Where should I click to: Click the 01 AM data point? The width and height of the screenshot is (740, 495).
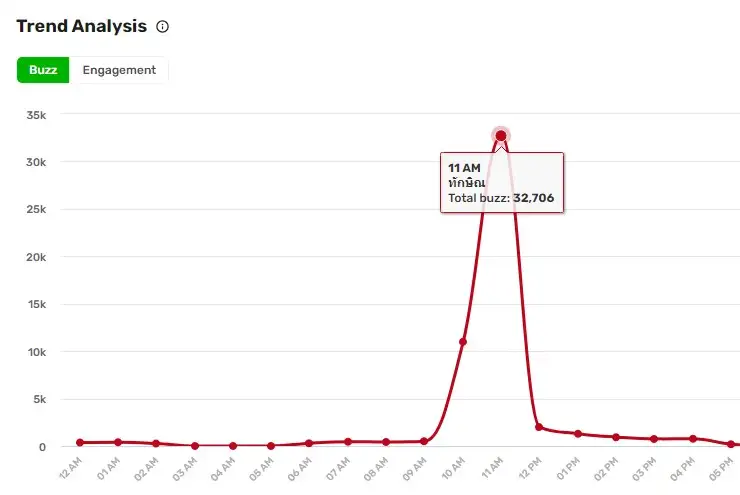click(118, 442)
